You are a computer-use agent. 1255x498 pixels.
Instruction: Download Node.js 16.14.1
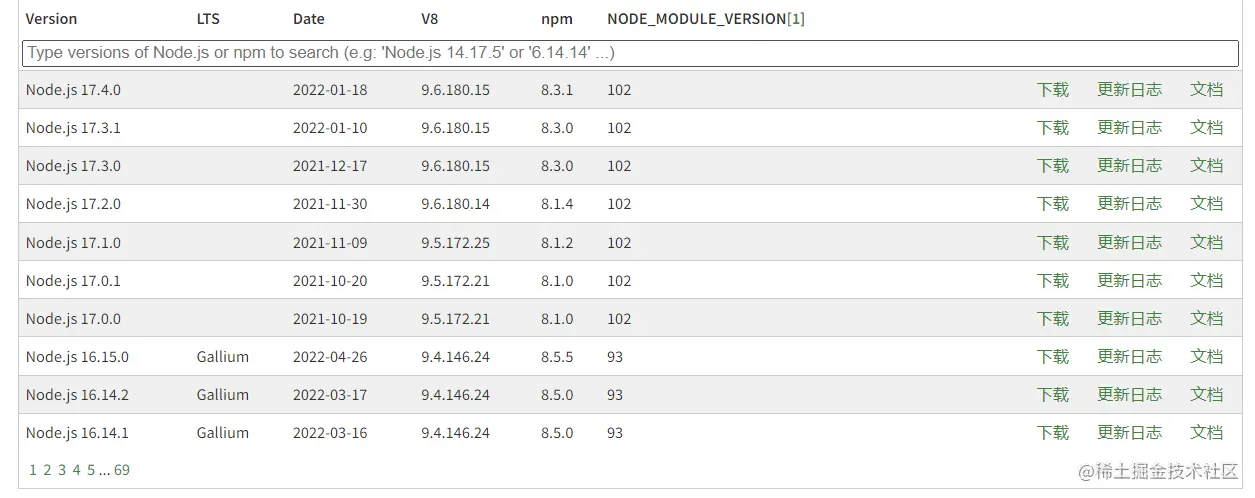[x=1053, y=433]
